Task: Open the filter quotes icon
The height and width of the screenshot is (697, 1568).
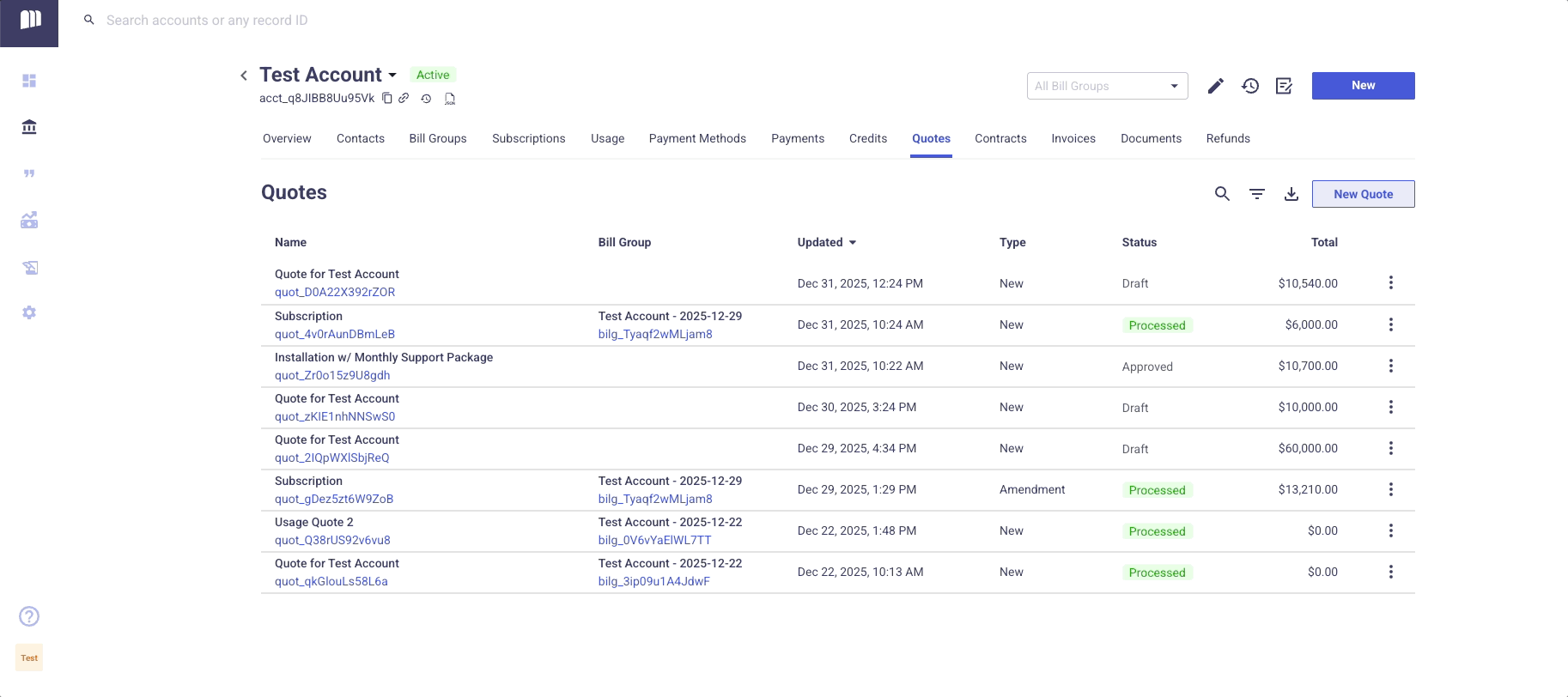Action: [x=1257, y=194]
